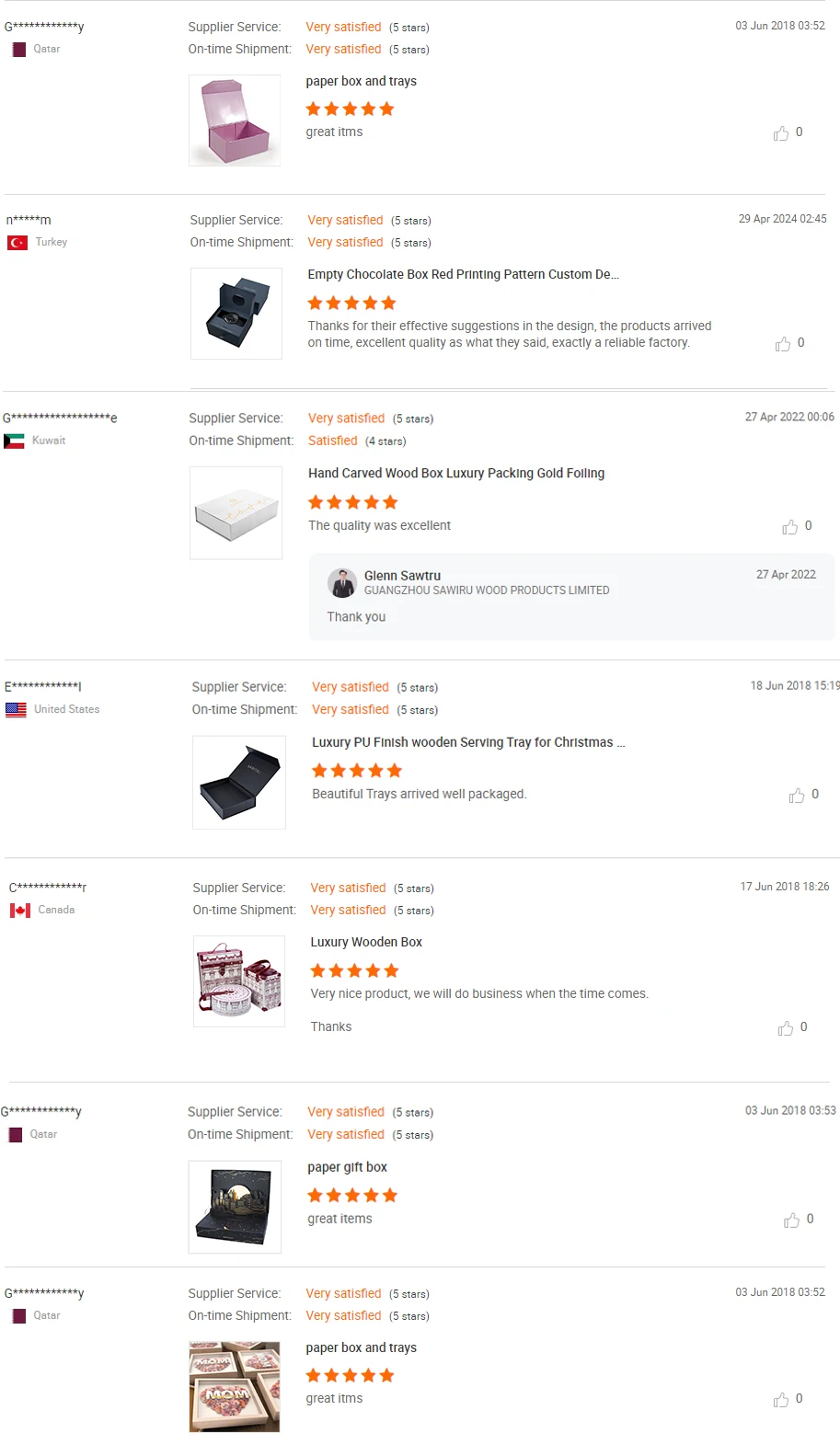Click the Turkey flag icon

tap(17, 243)
